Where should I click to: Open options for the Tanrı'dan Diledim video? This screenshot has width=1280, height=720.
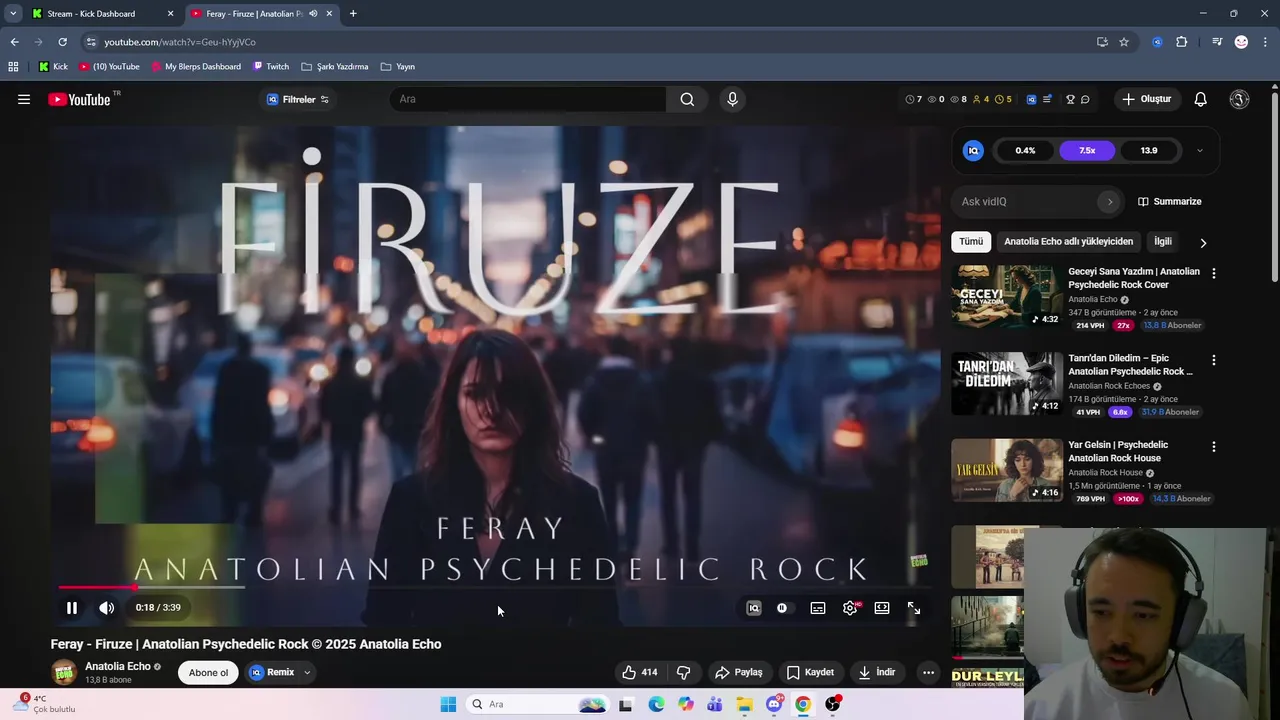[1214, 360]
